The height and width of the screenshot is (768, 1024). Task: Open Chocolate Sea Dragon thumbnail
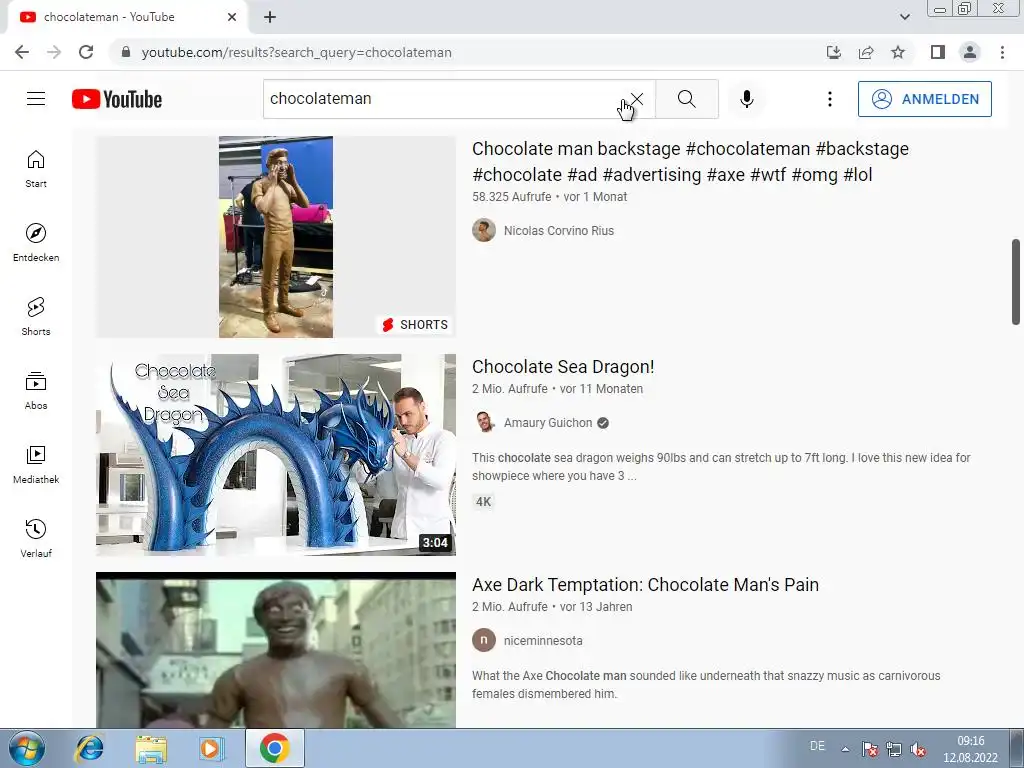[x=276, y=455]
